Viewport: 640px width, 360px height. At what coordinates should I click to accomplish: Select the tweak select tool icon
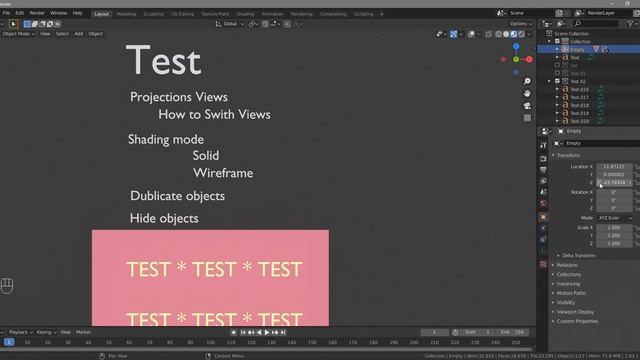13,24
